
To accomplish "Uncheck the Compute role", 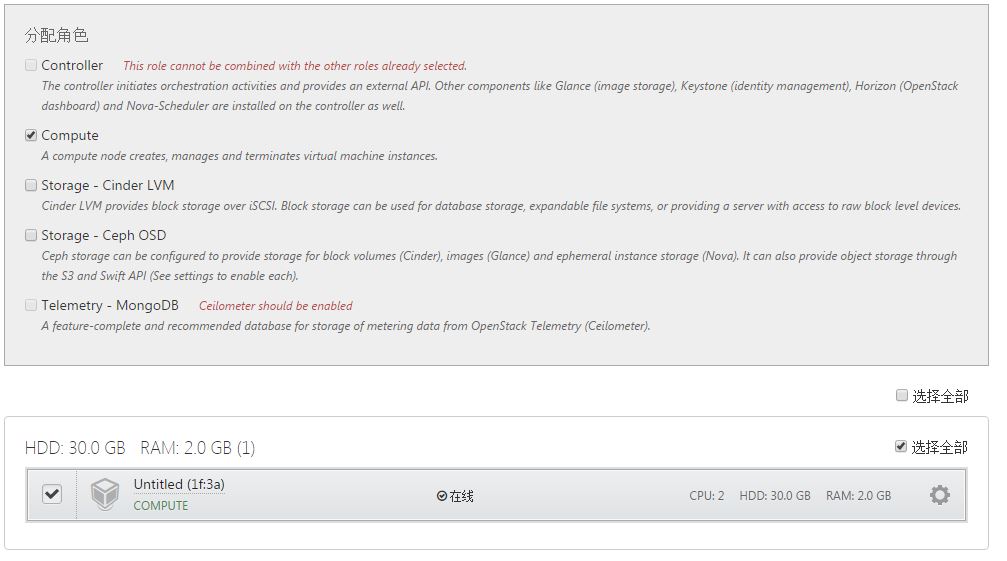I will [x=31, y=135].
